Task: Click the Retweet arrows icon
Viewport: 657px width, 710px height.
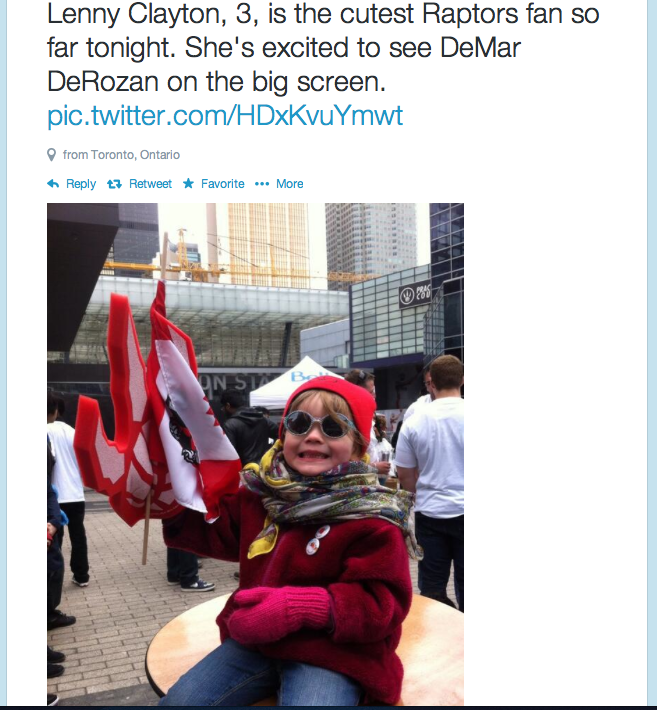Action: point(114,184)
